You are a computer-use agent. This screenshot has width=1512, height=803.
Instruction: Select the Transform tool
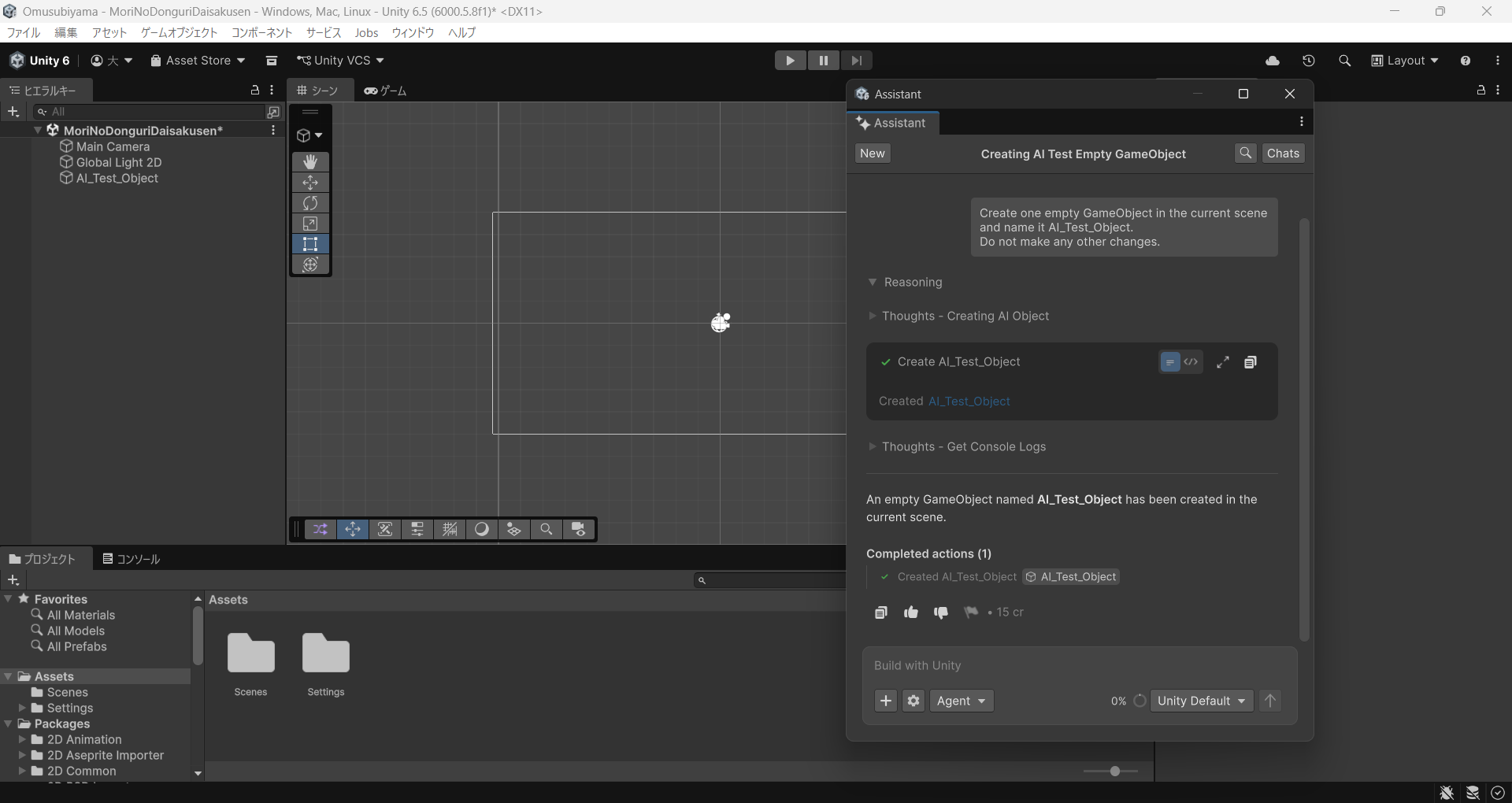click(x=310, y=265)
